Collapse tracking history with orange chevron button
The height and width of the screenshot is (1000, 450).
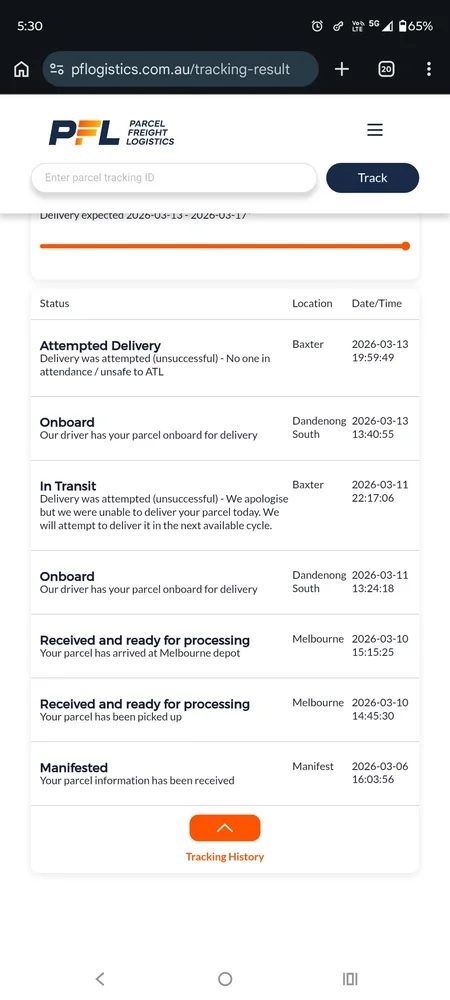click(x=225, y=828)
